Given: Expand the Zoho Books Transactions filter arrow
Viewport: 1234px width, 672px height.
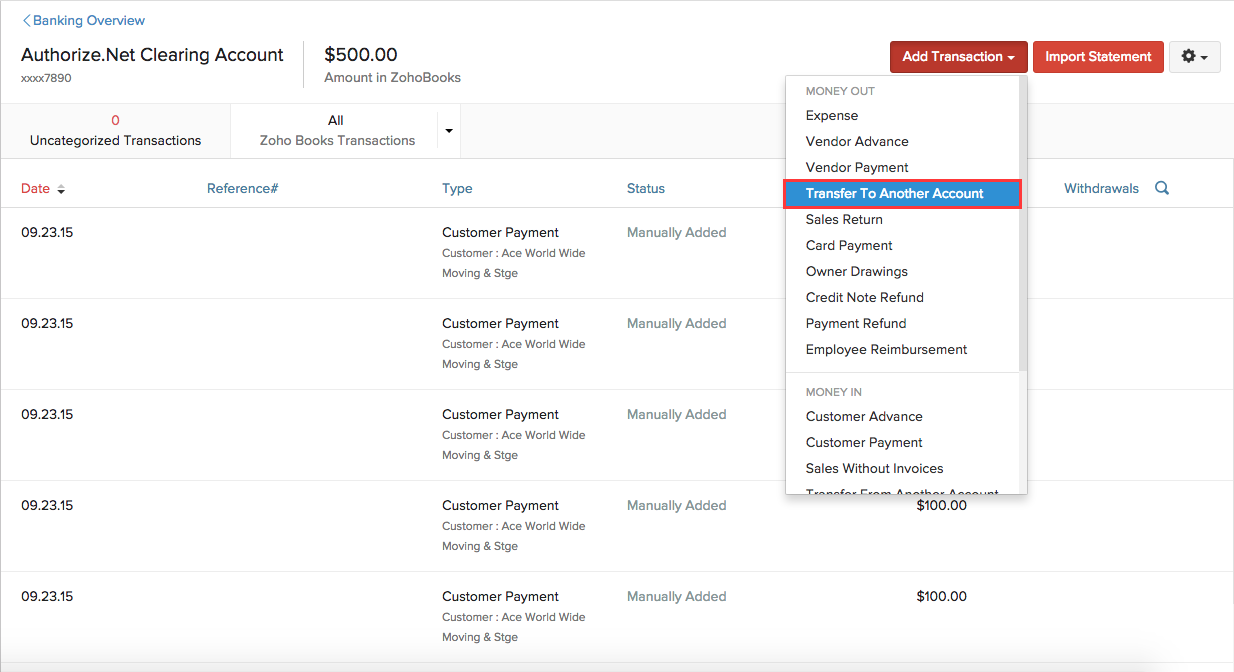Looking at the screenshot, I should click(449, 131).
